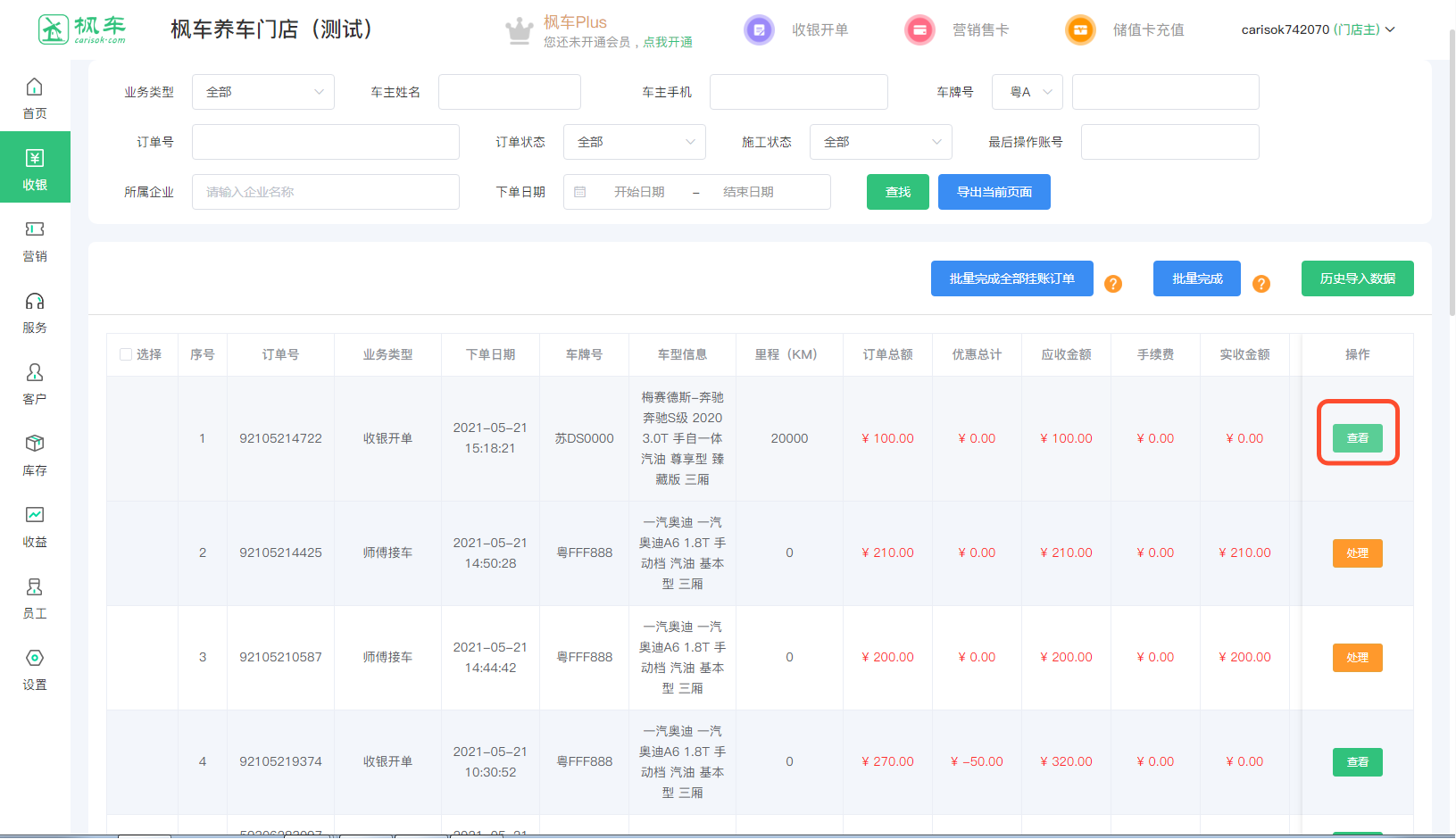Open the carisok742070 account menu
The image size is (1456, 839).
point(1318,29)
